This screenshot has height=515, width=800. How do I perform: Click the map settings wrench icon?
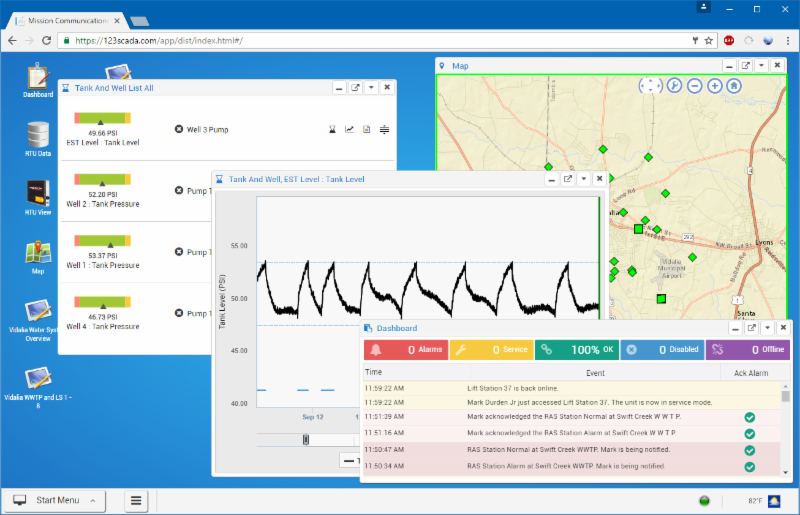tap(675, 86)
